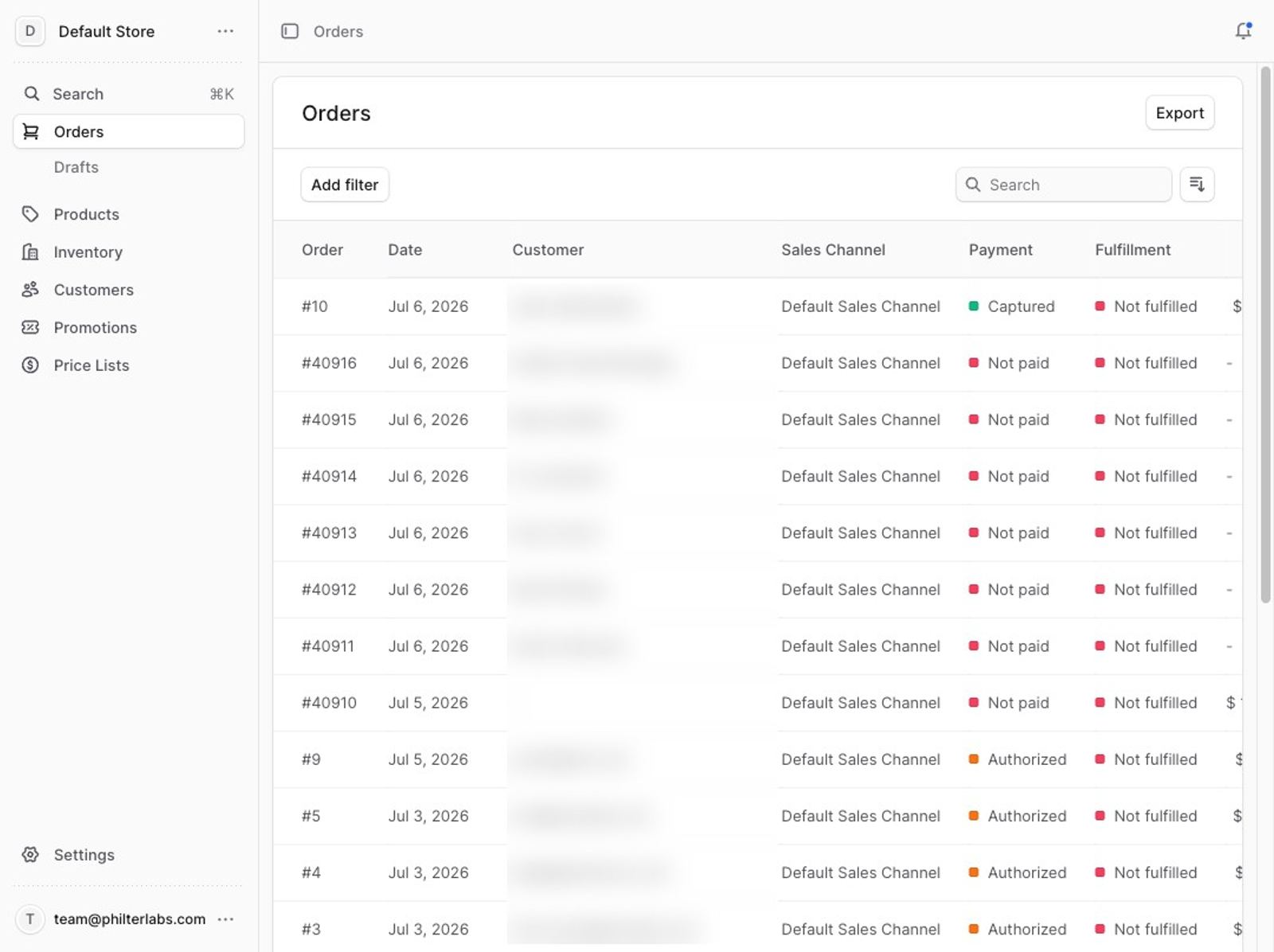Screen dimensions: 1274x952
Task: Open order #40916
Action: point(757,363)
